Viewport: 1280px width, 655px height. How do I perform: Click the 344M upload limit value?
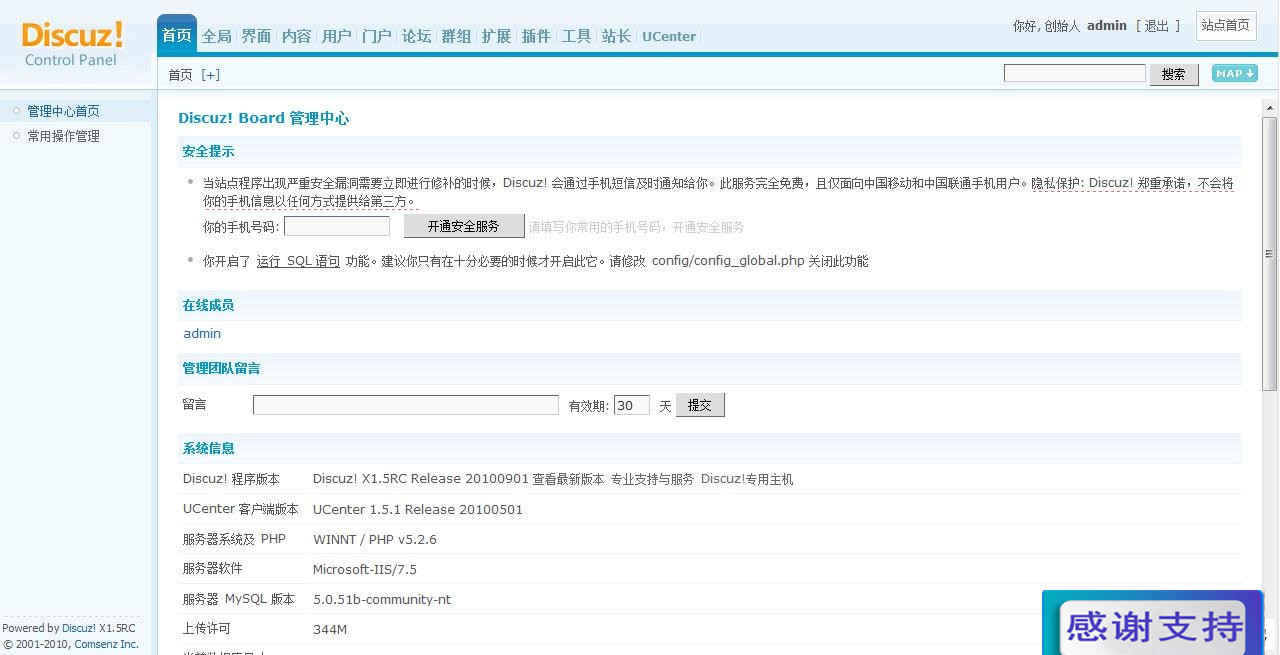[x=330, y=629]
